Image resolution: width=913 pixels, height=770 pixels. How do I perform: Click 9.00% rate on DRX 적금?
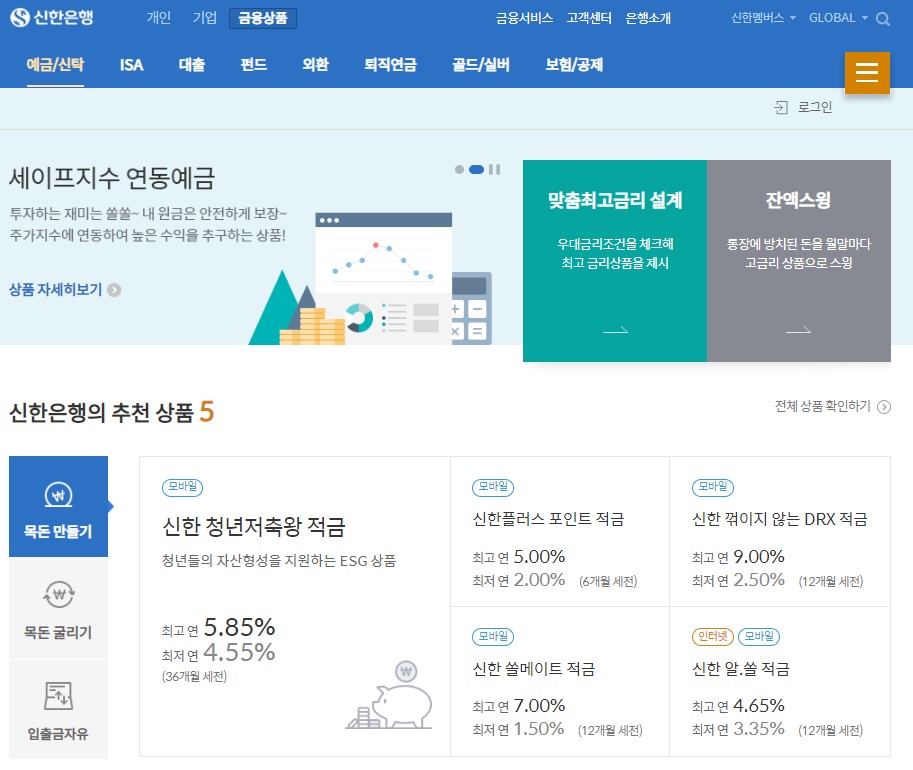[x=759, y=557]
